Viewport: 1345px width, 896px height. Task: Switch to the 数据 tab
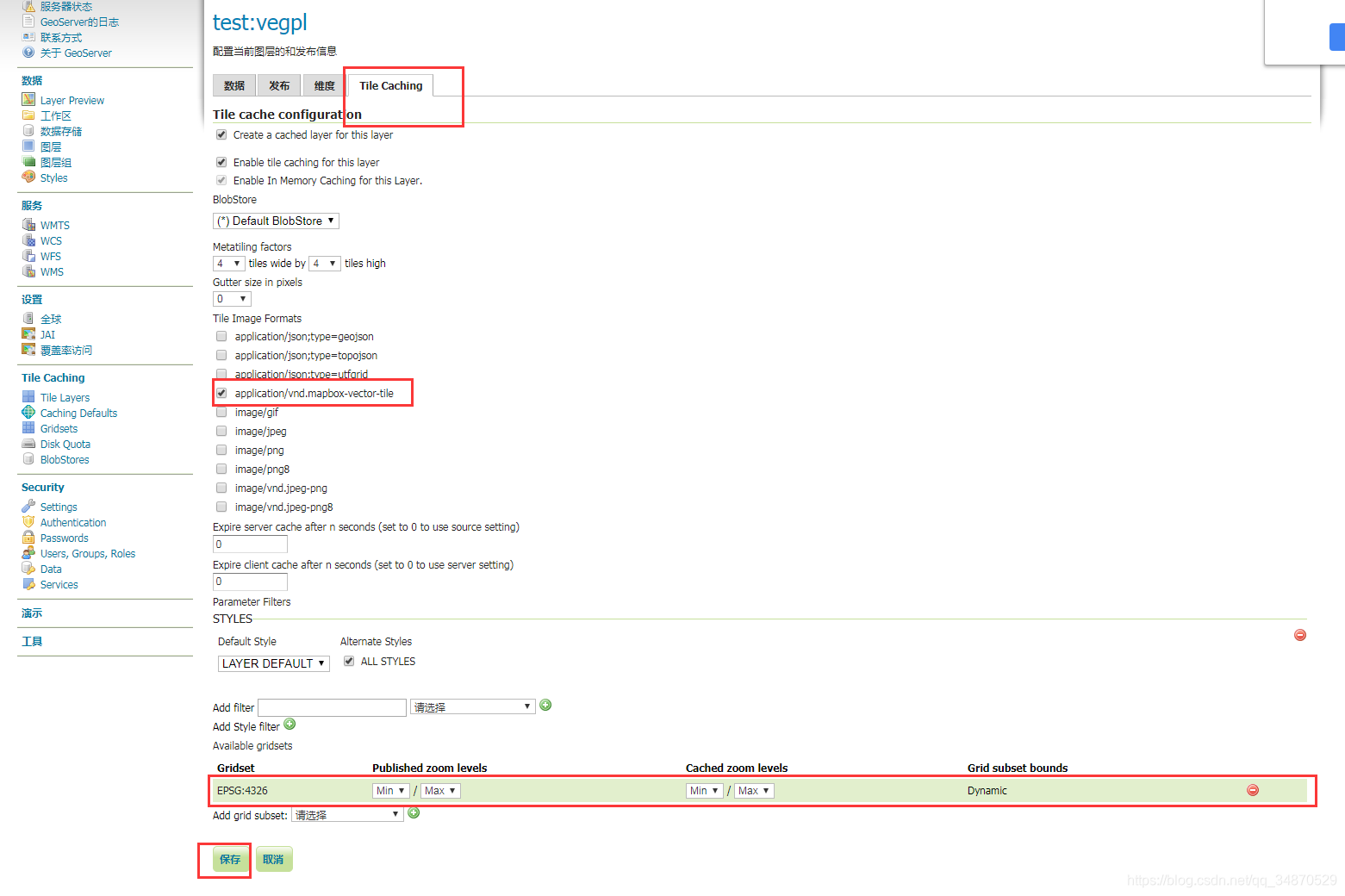(234, 85)
